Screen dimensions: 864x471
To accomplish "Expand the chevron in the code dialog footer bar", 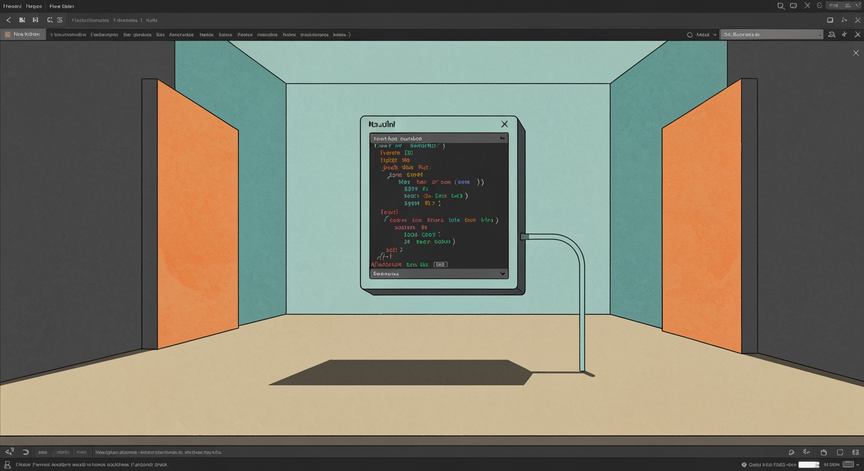I will [503, 273].
